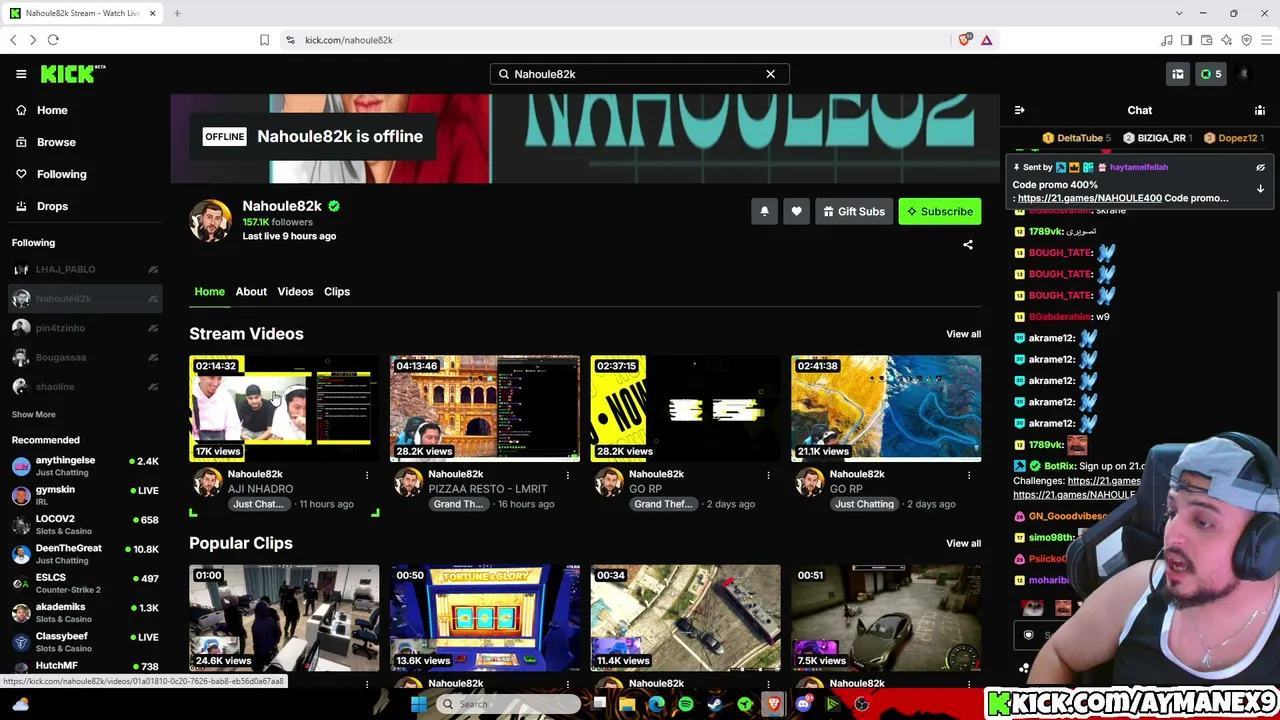Image resolution: width=1280 pixels, height=720 pixels.
Task: Open Brave Rewards triangle icon
Action: (986, 40)
